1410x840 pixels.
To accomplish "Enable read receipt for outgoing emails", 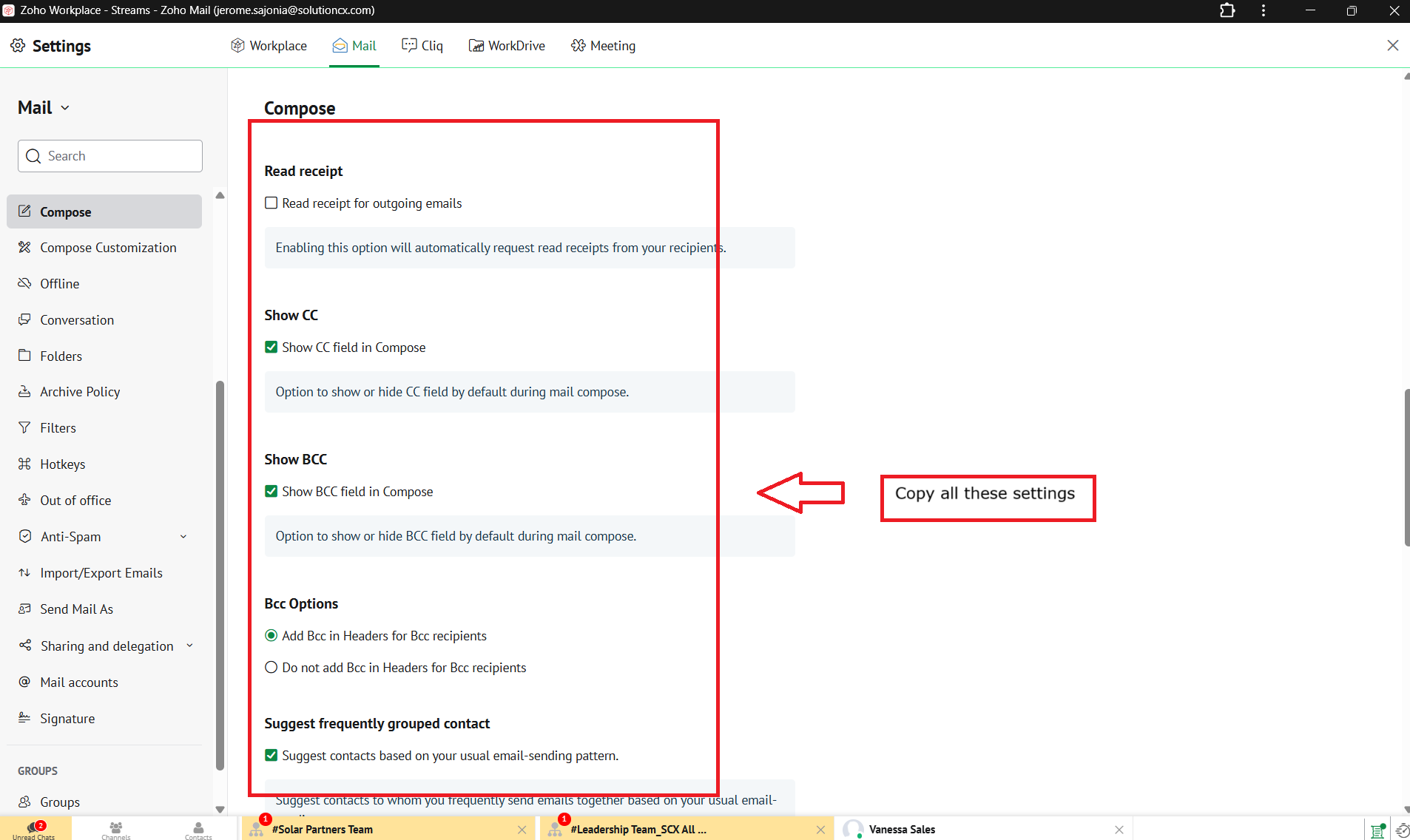I will pyautogui.click(x=271, y=203).
